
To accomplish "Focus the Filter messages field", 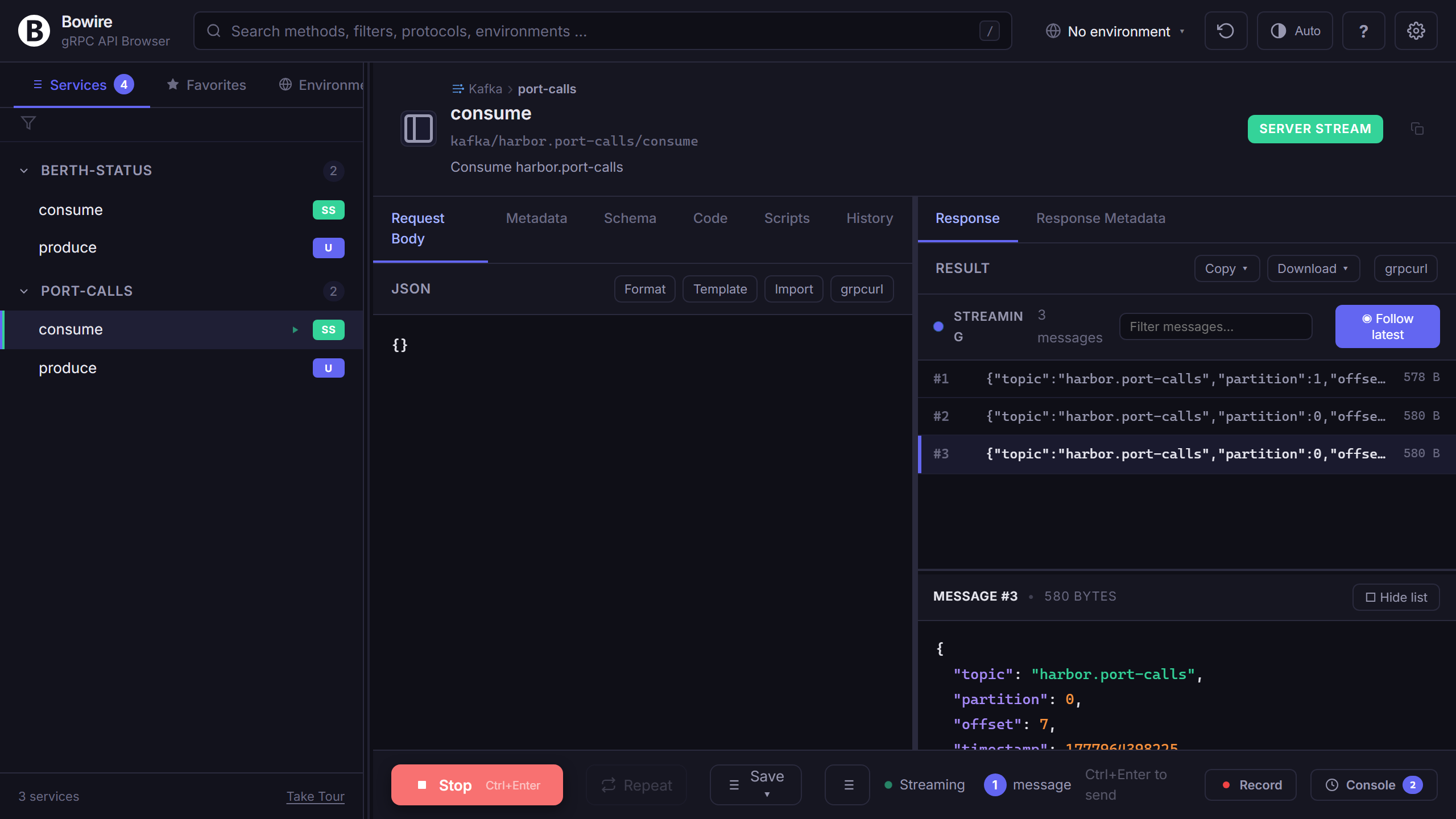I will (1215, 326).
